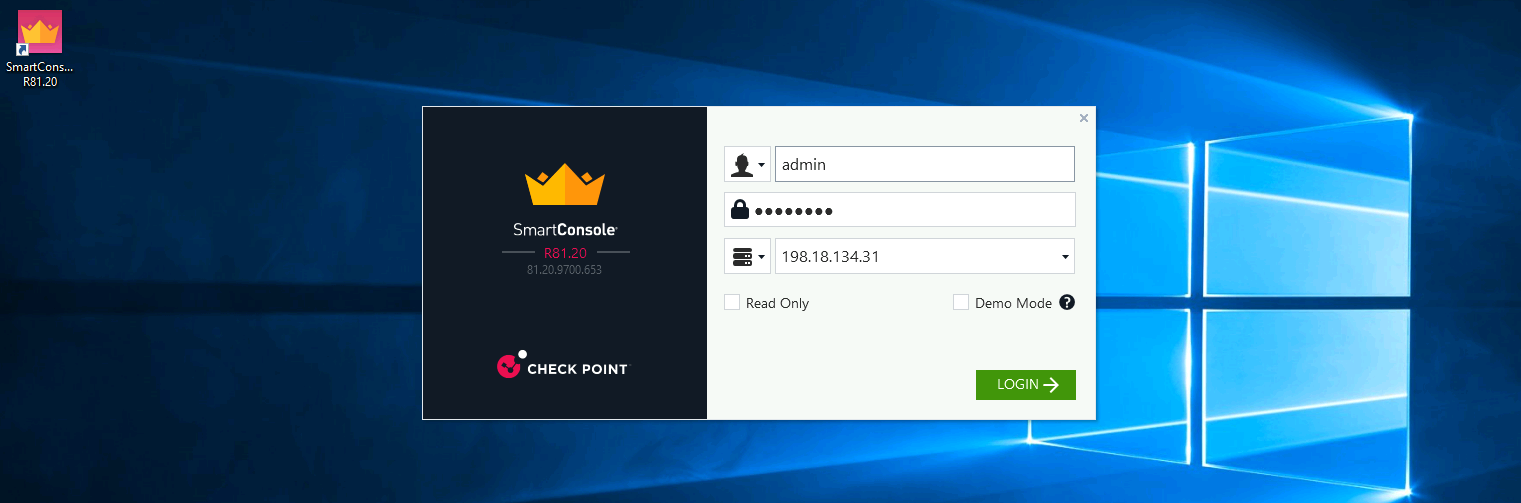Close the SmartConsole login dialog
This screenshot has width=1521, height=503.
pyautogui.click(x=1083, y=118)
